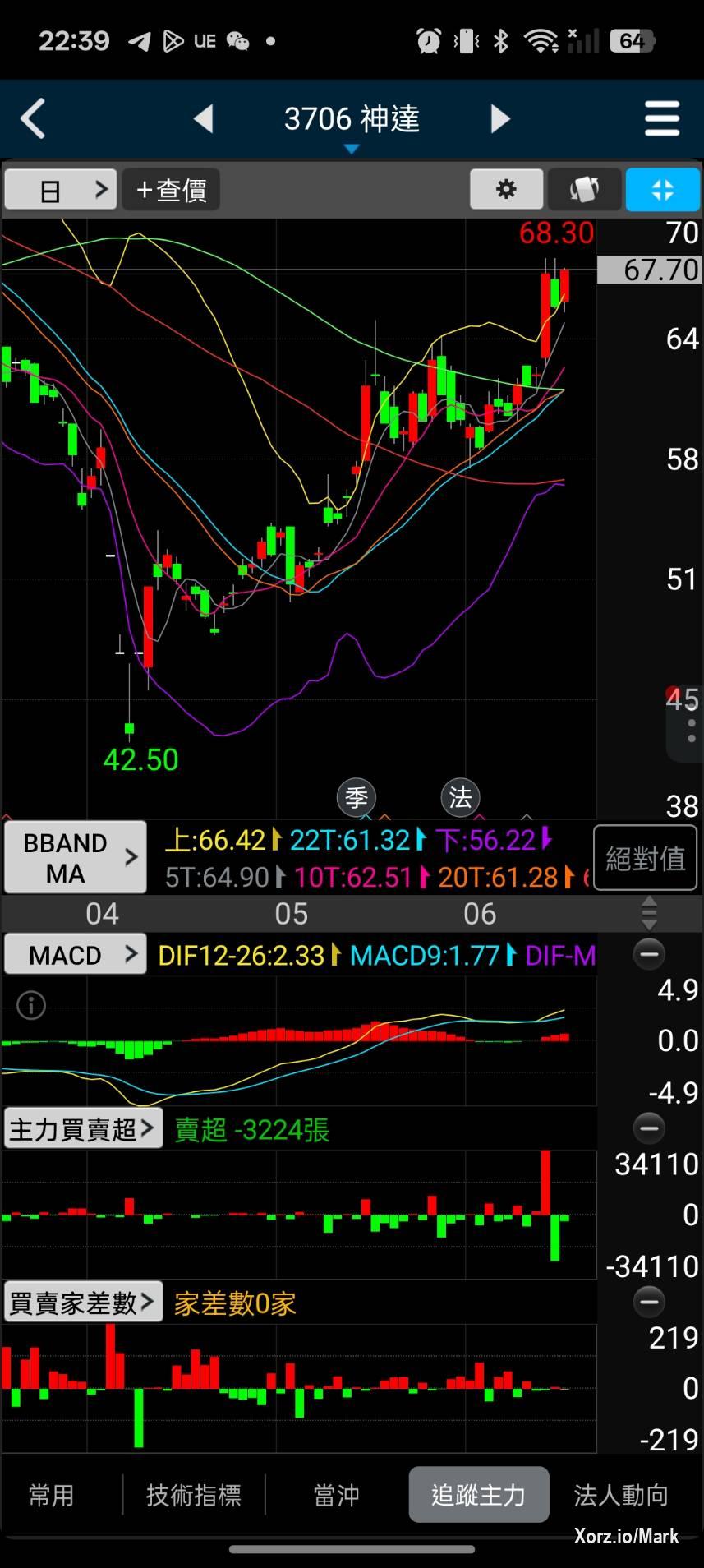Go to previous stock with left triangle

(204, 119)
